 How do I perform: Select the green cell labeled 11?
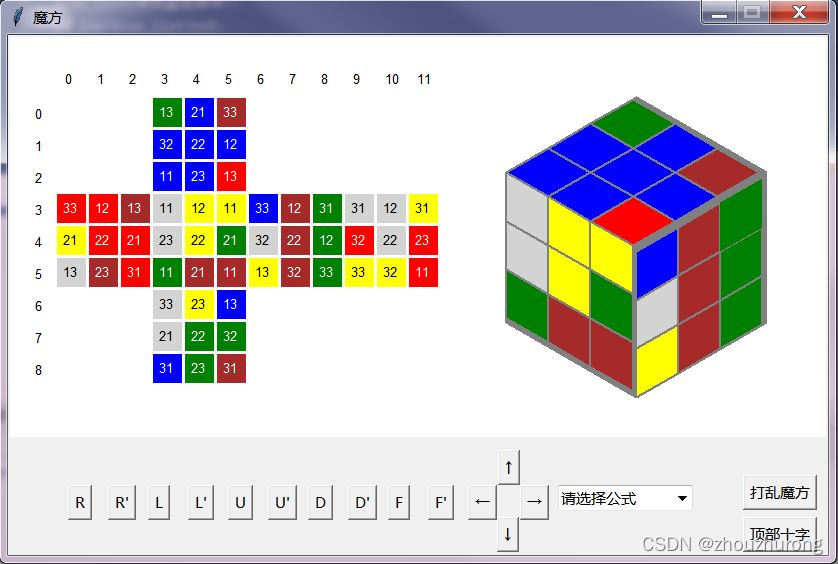(167, 273)
